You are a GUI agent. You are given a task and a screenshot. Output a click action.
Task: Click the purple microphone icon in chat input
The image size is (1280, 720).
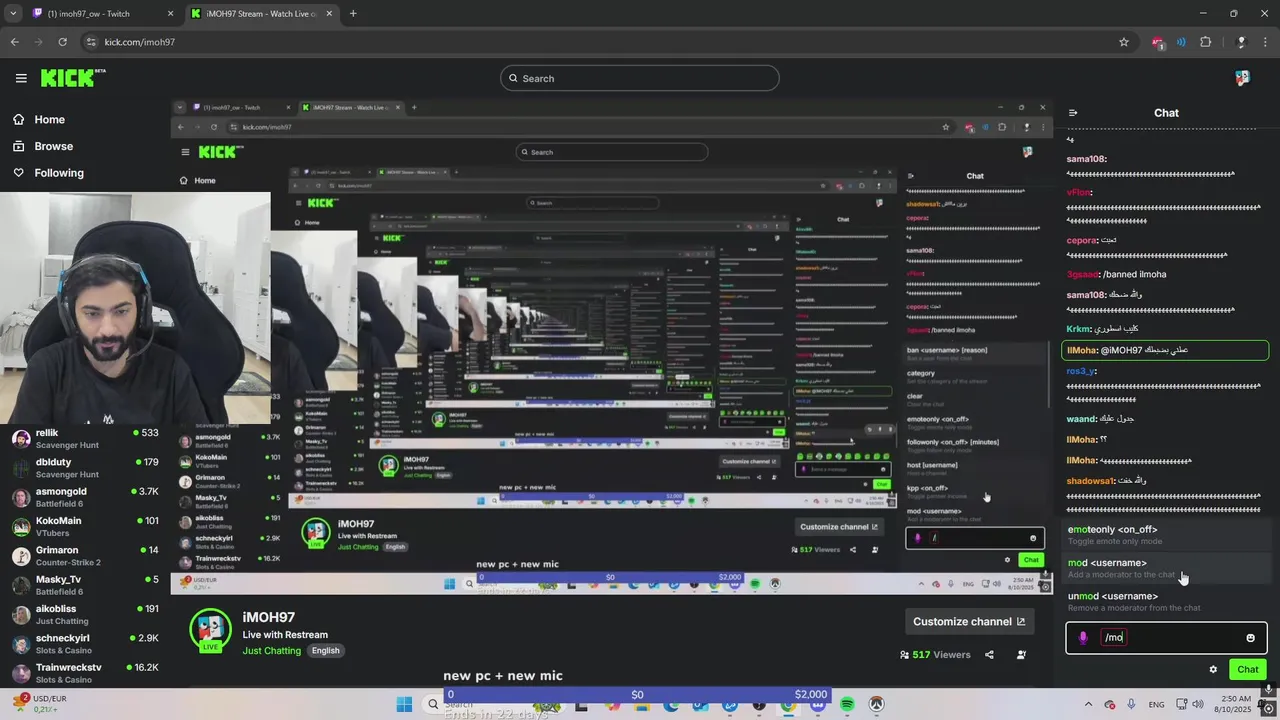[1083, 638]
